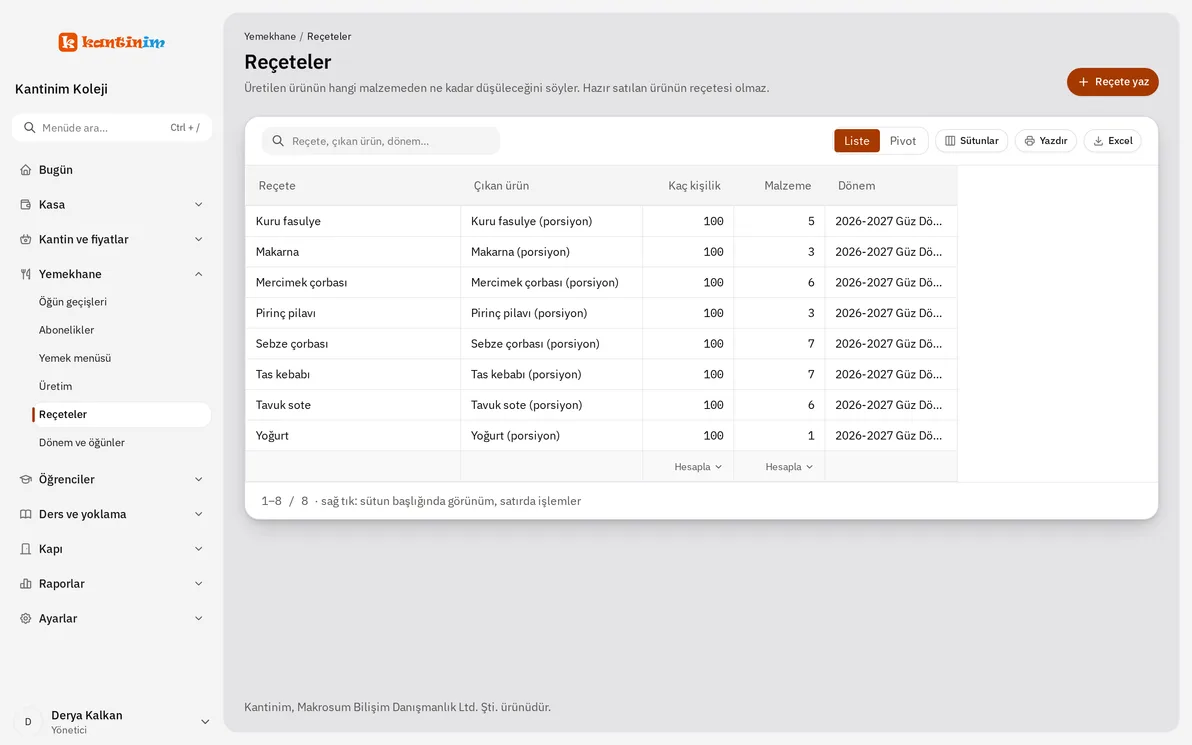The height and width of the screenshot is (745, 1192).
Task: Click the Raporlar chart icon
Action: coord(25,584)
